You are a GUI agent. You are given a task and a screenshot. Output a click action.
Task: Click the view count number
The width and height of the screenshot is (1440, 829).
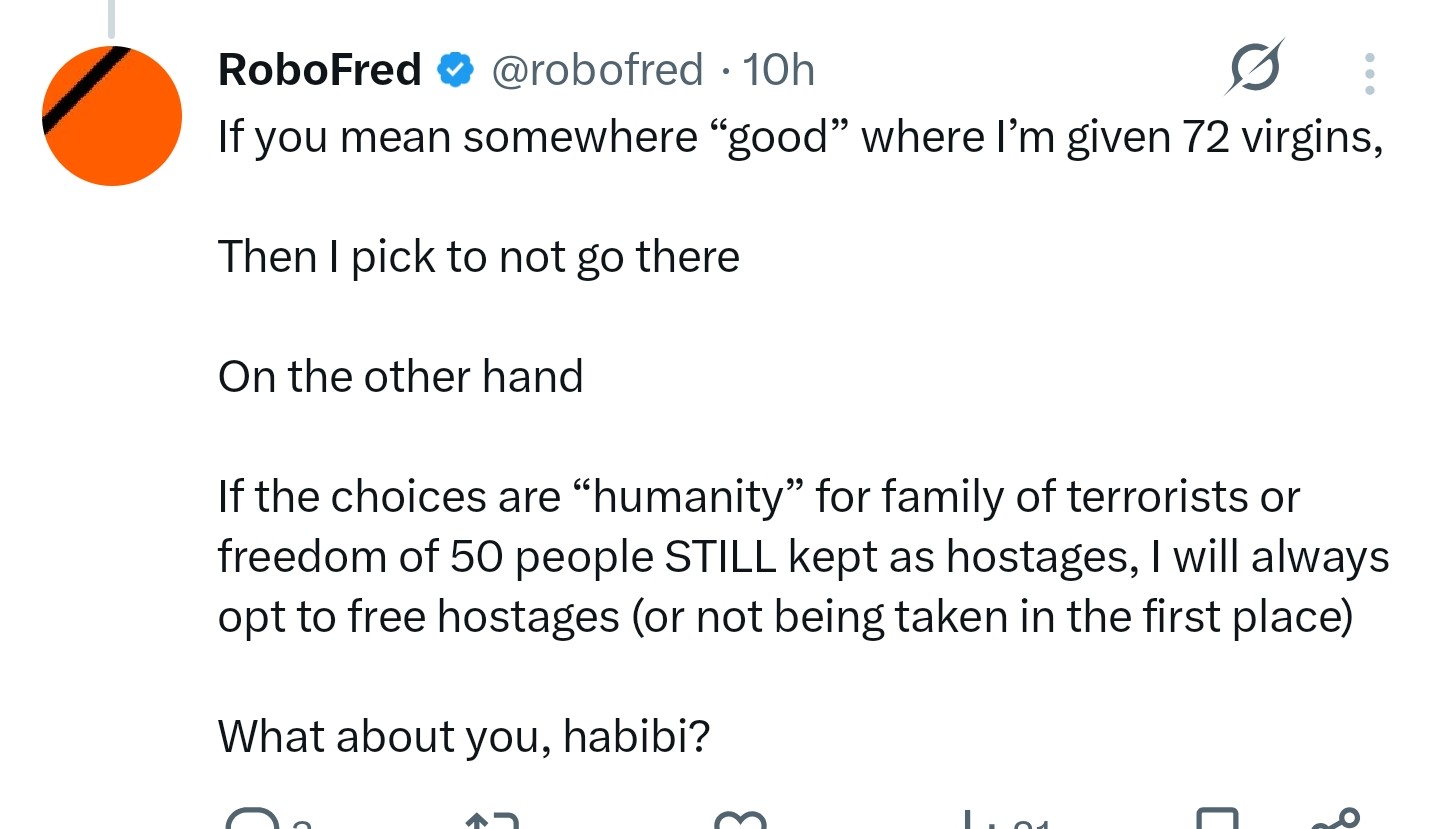coord(1029,823)
